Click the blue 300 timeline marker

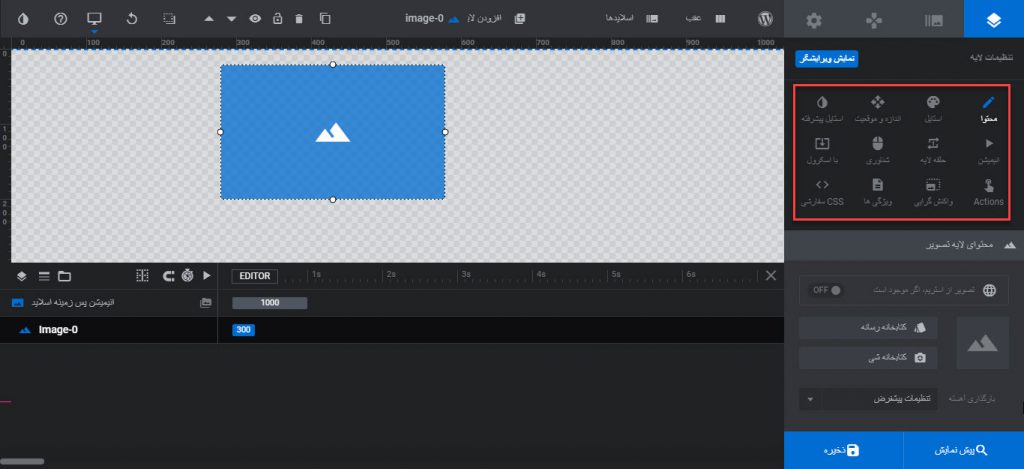tap(244, 330)
